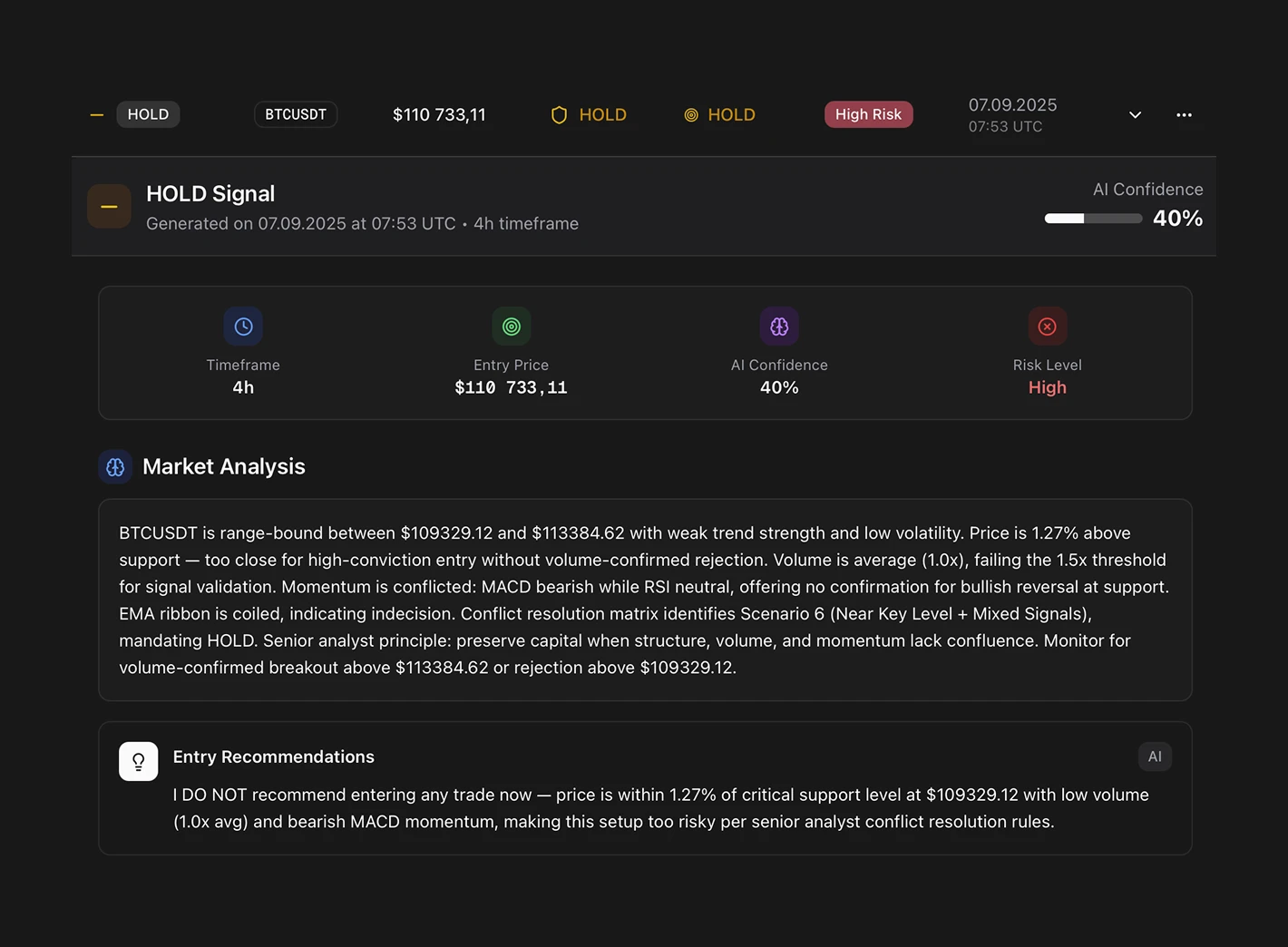
Task: Click the Market Analysis text box
Action: click(x=645, y=600)
